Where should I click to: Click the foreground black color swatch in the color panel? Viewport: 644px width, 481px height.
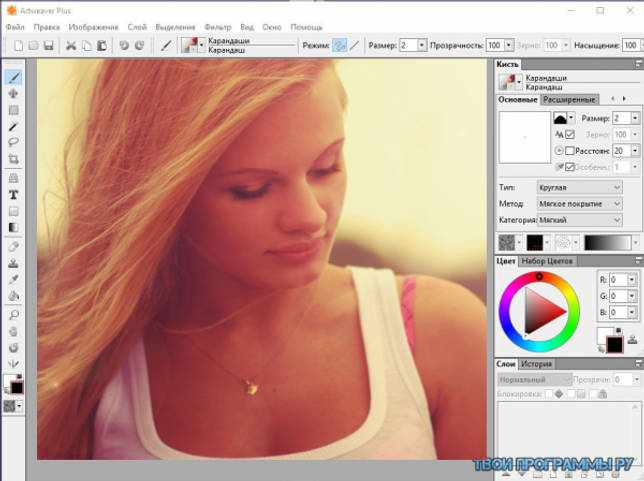pyautogui.click(x=614, y=344)
